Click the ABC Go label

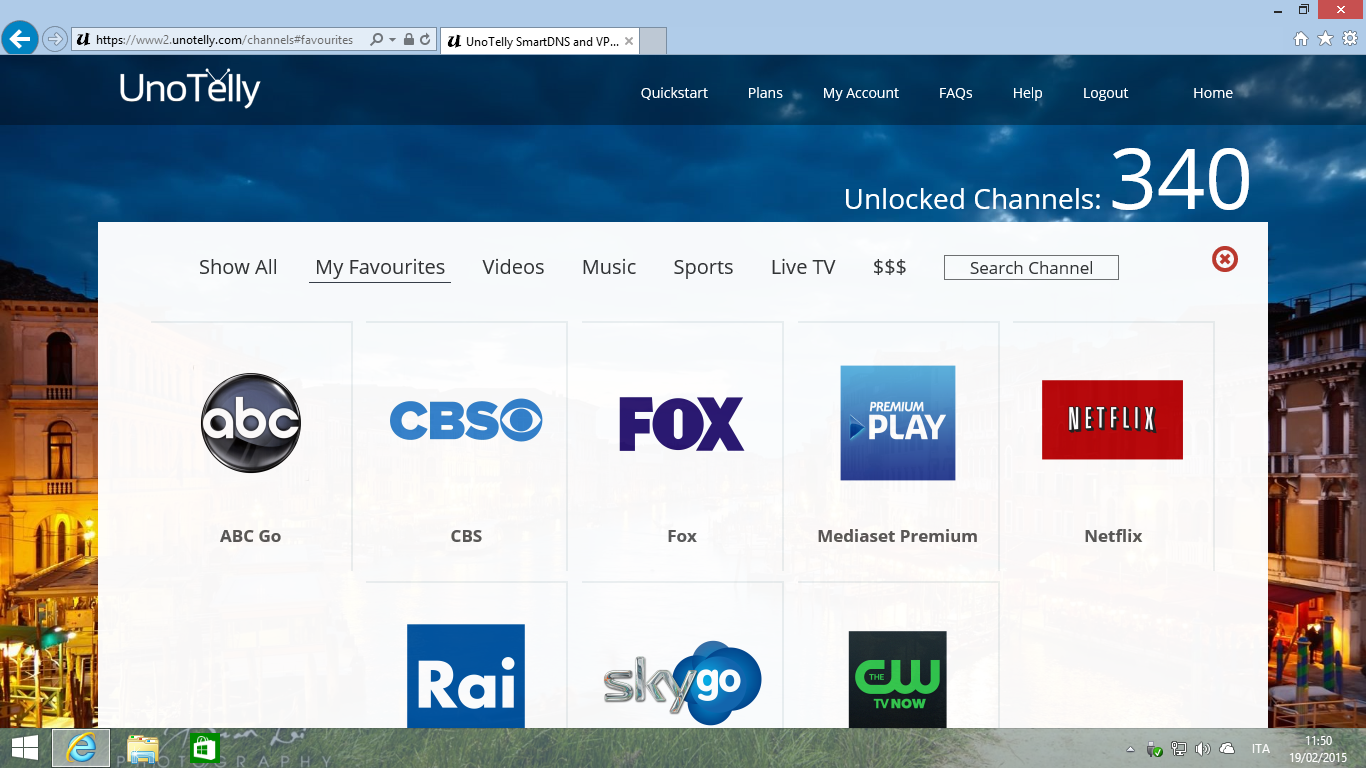click(250, 536)
